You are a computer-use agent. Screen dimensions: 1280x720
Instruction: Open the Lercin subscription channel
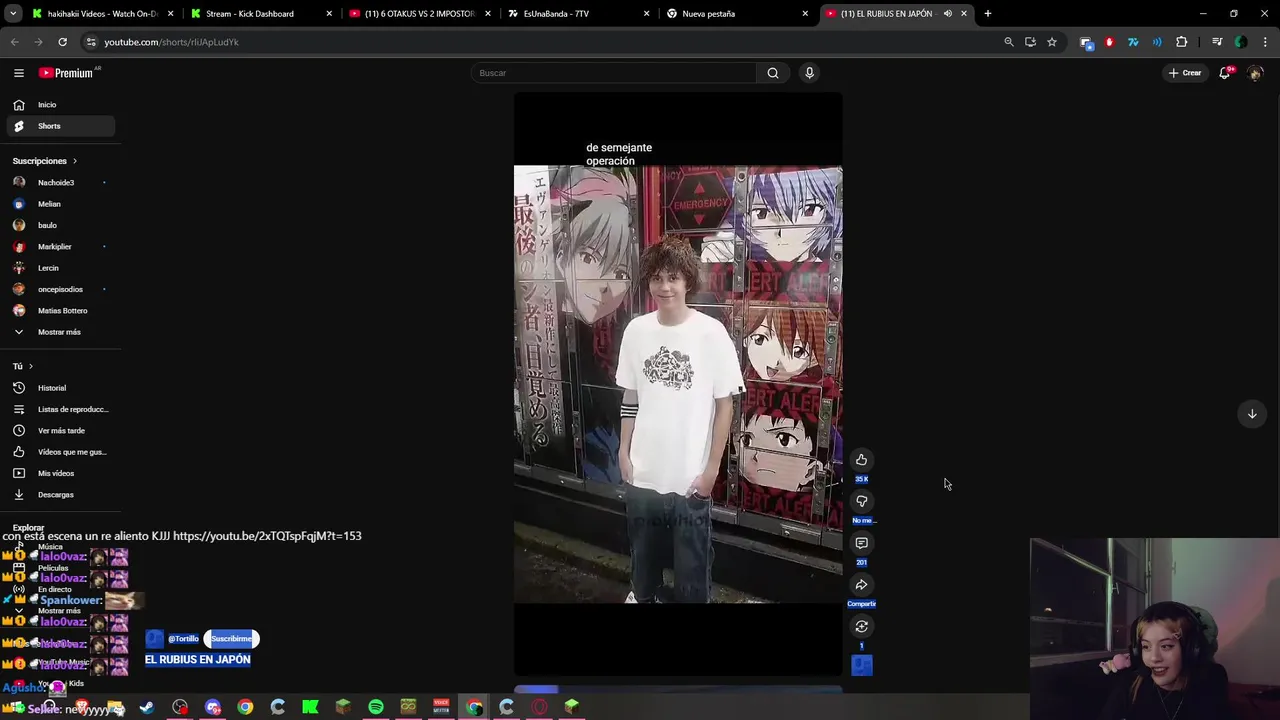[x=61, y=268]
